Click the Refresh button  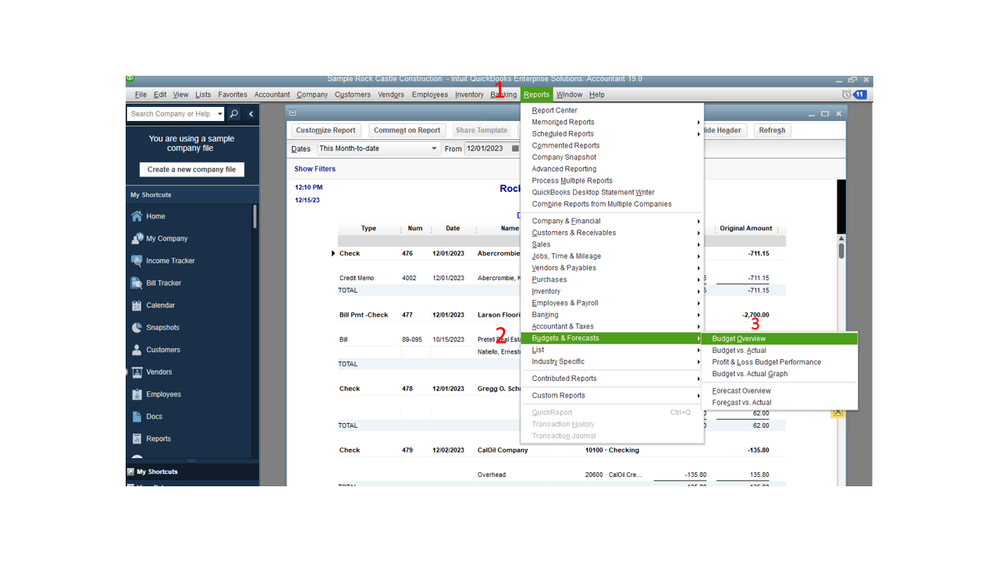(x=772, y=130)
